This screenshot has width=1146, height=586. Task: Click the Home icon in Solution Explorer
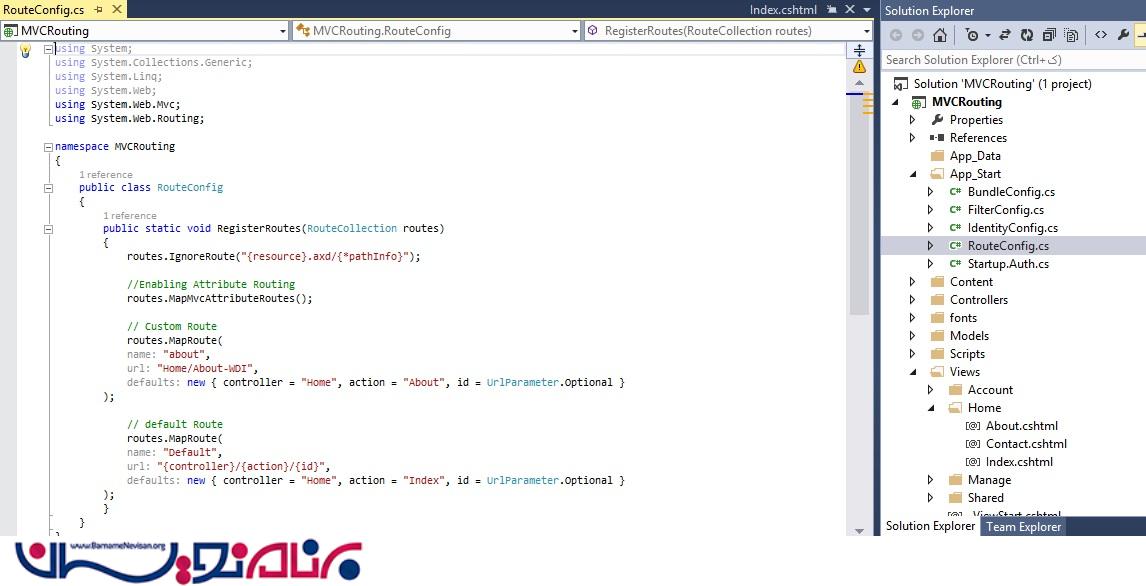940,35
